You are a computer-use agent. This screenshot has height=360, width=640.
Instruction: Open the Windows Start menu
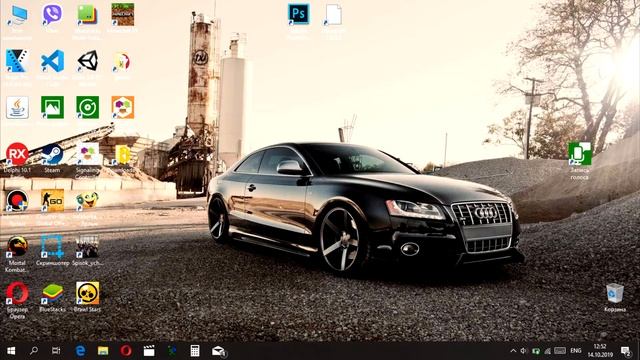pos(11,351)
